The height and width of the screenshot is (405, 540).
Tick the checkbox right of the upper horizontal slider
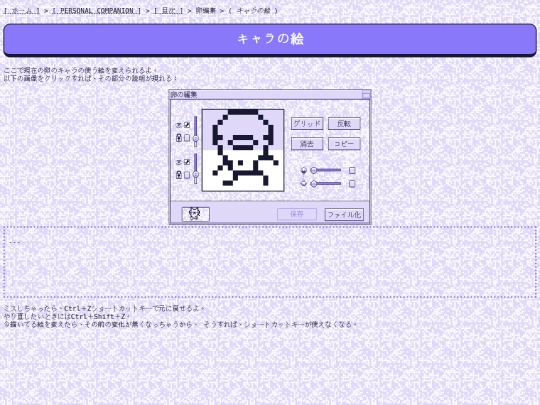352,170
